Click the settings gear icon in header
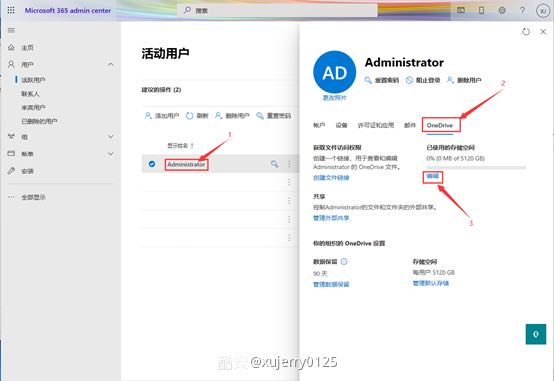 [502, 10]
